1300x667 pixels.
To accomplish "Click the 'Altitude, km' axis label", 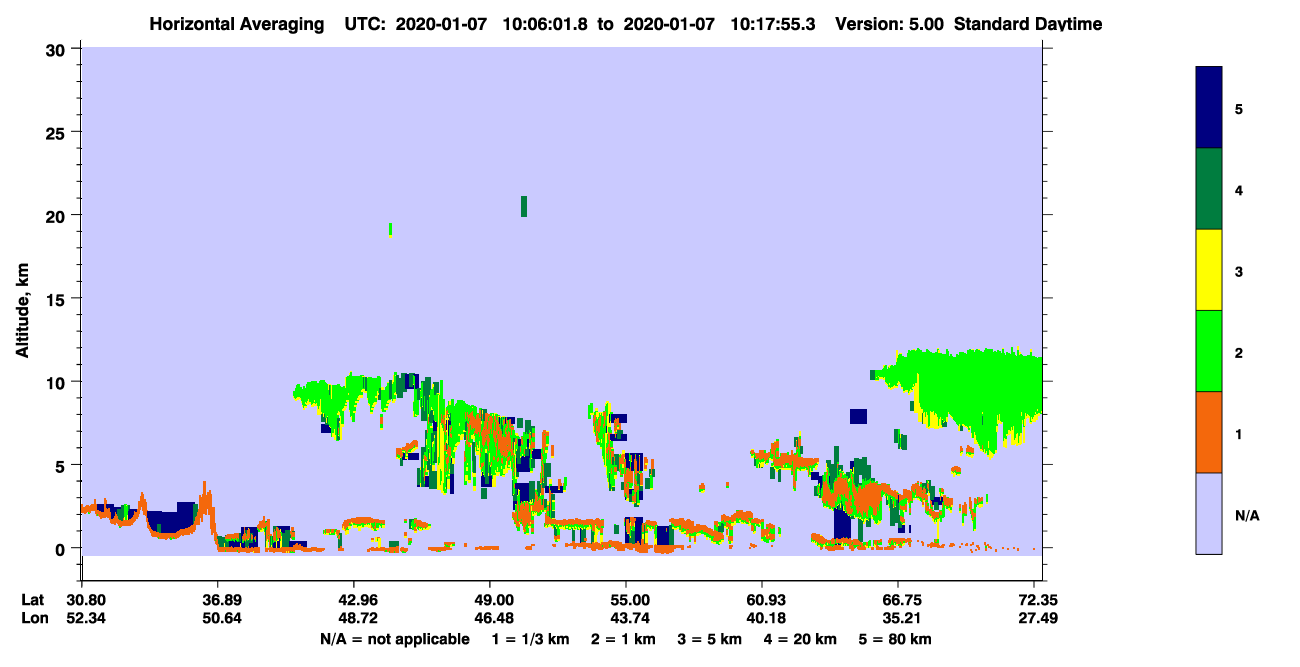I will tap(22, 311).
